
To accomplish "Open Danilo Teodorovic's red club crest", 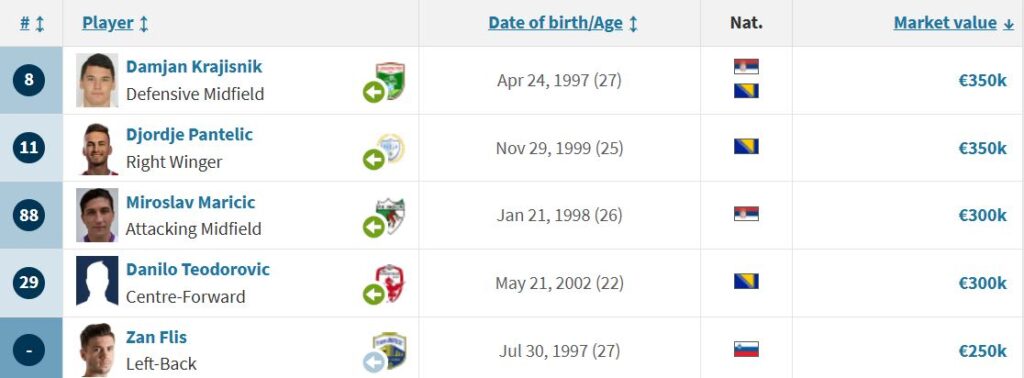I will 391,283.
